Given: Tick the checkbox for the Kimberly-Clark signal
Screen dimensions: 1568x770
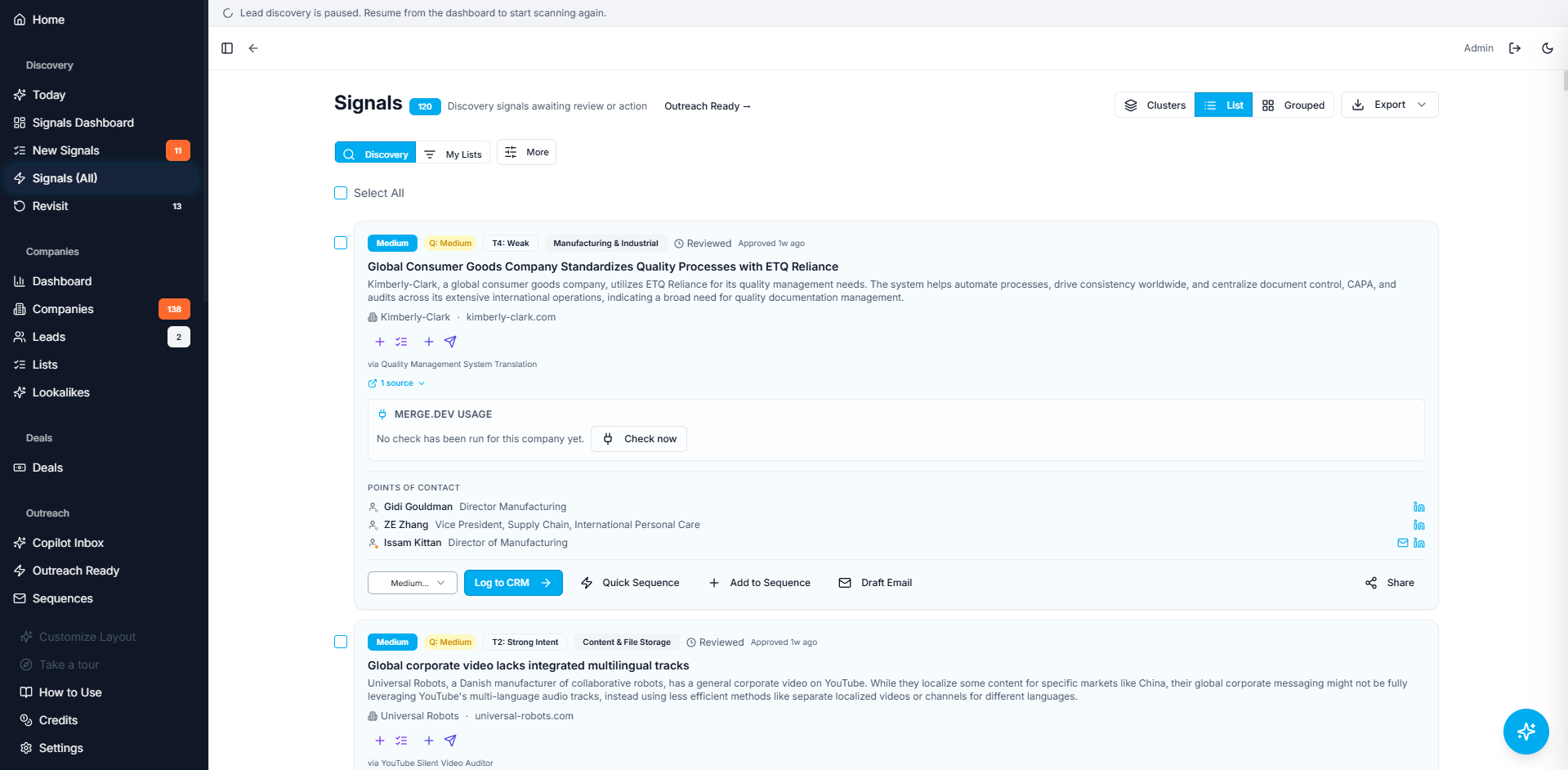Looking at the screenshot, I should point(341,243).
